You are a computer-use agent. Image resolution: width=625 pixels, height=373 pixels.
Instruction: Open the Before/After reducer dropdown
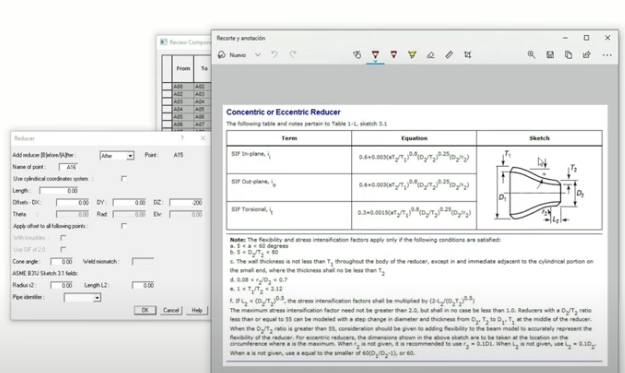click(x=117, y=155)
